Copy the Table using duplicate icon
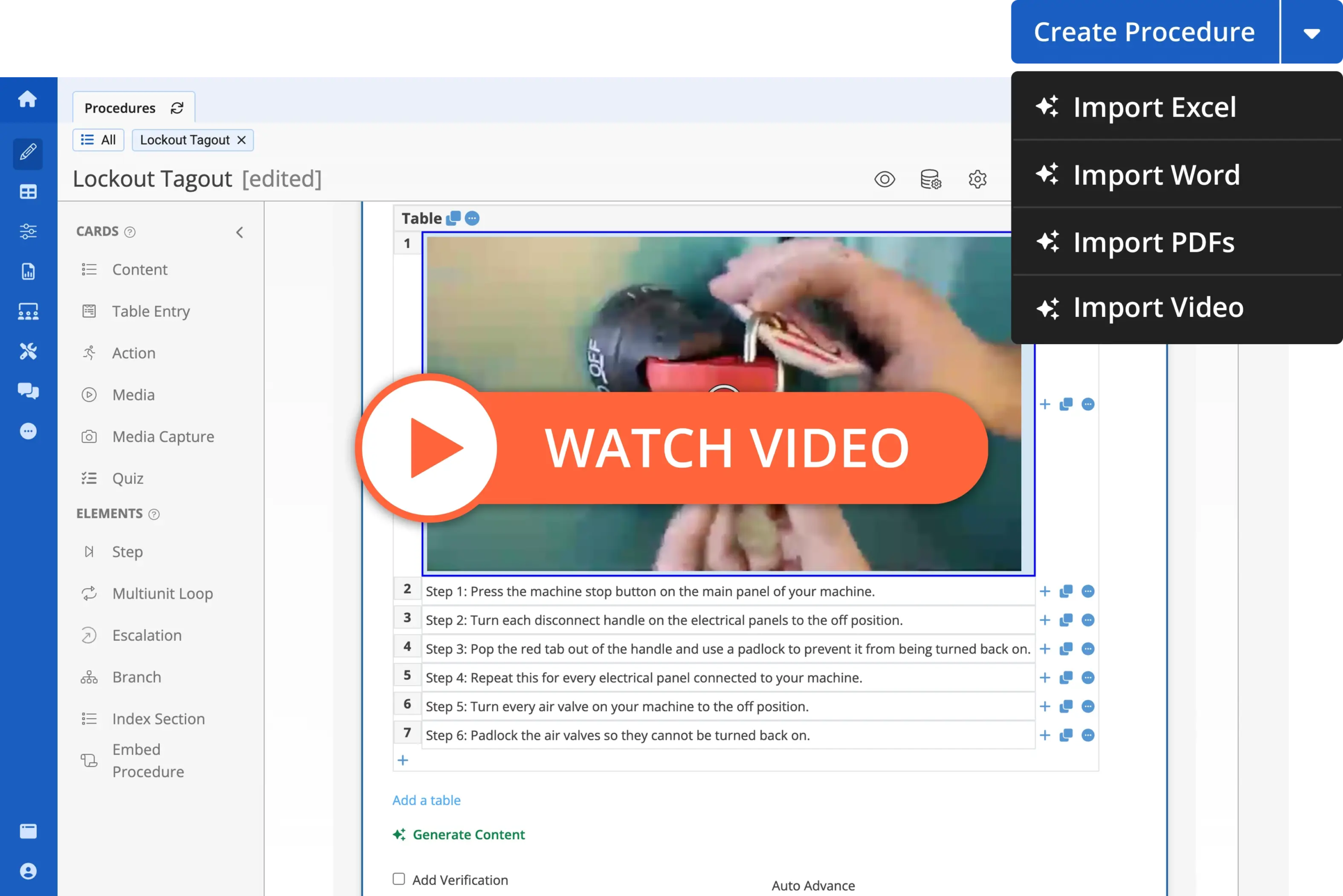1343x896 pixels. coord(453,218)
